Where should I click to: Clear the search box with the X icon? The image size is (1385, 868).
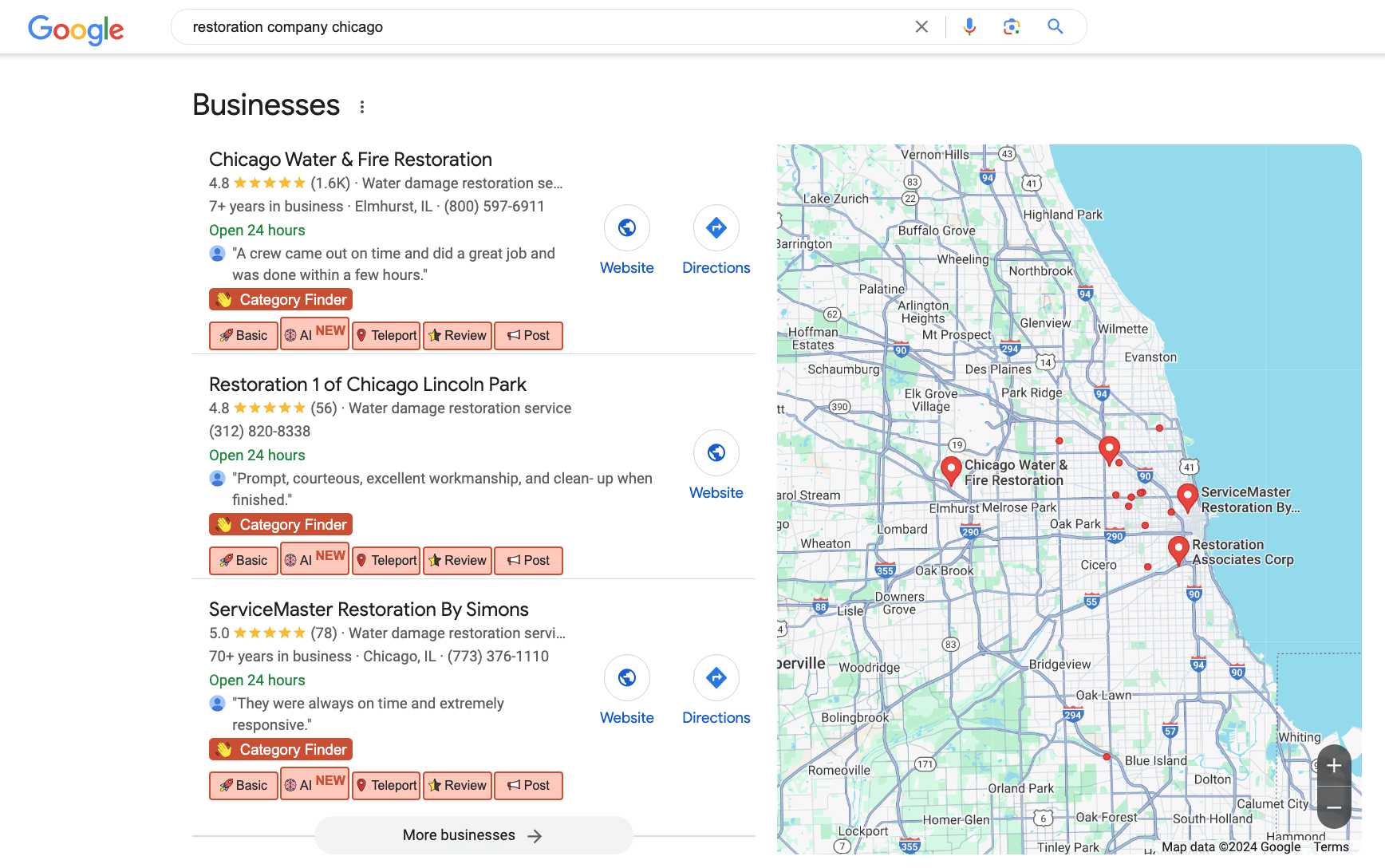pyautogui.click(x=921, y=27)
